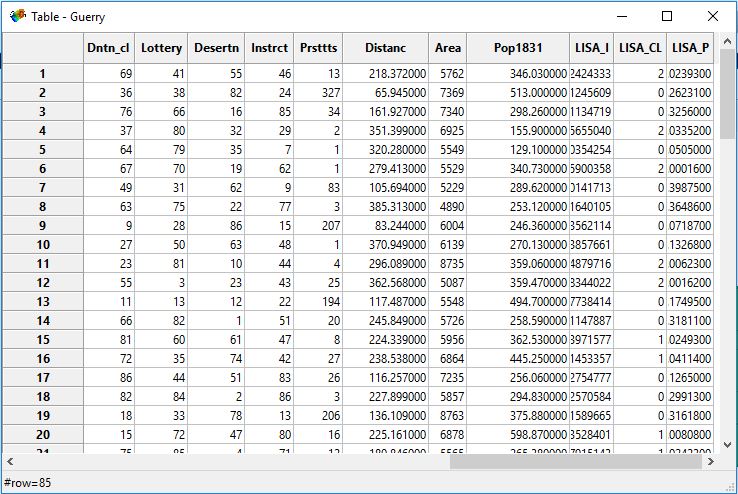This screenshot has height=494, width=738.
Task: Click Distanc cell 245.849000
Action: tap(385, 321)
